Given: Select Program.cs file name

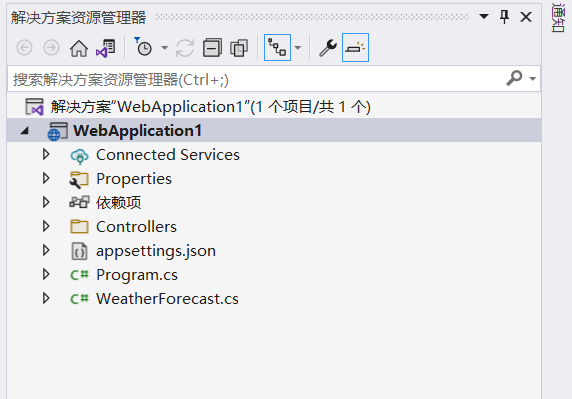Looking at the screenshot, I should [137, 275].
